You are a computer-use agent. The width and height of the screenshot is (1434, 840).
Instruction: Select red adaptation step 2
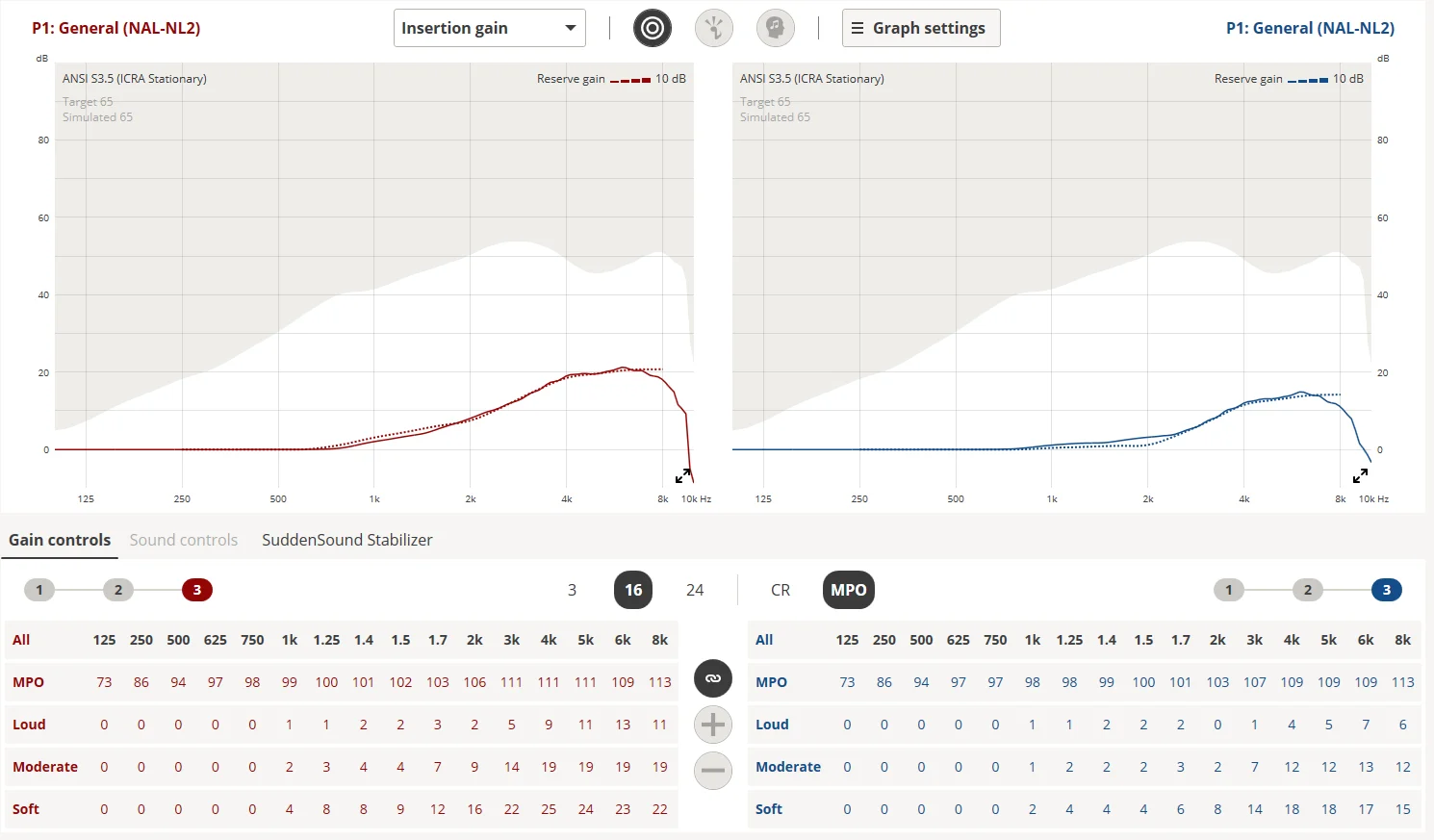pos(118,590)
